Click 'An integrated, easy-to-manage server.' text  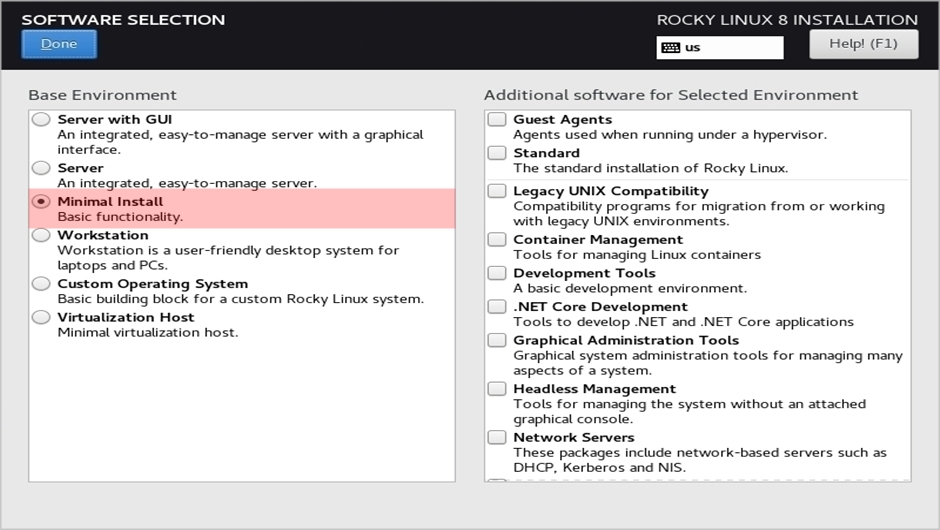pyautogui.click(x=187, y=183)
